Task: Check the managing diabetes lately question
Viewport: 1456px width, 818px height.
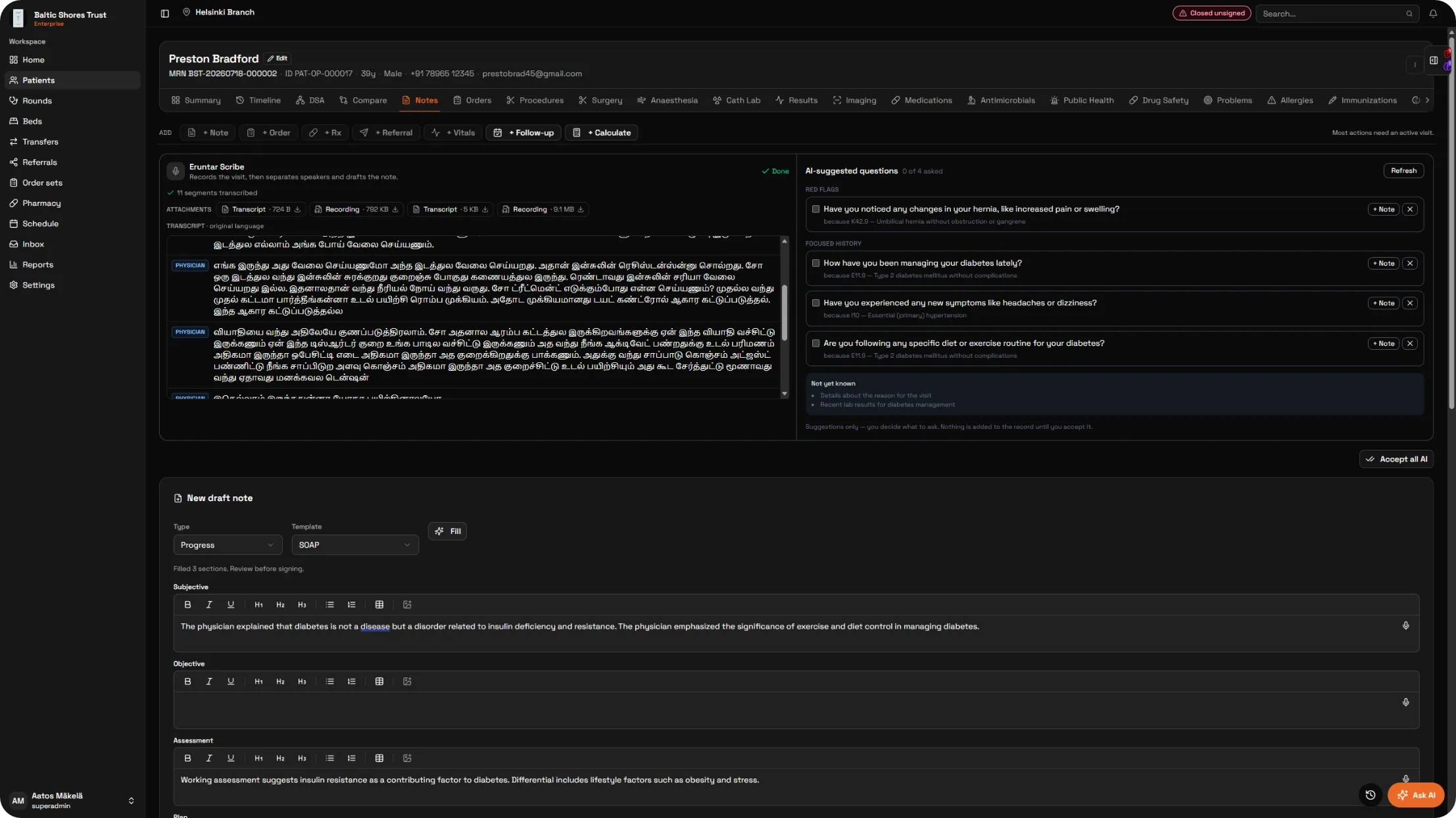Action: 815,263
